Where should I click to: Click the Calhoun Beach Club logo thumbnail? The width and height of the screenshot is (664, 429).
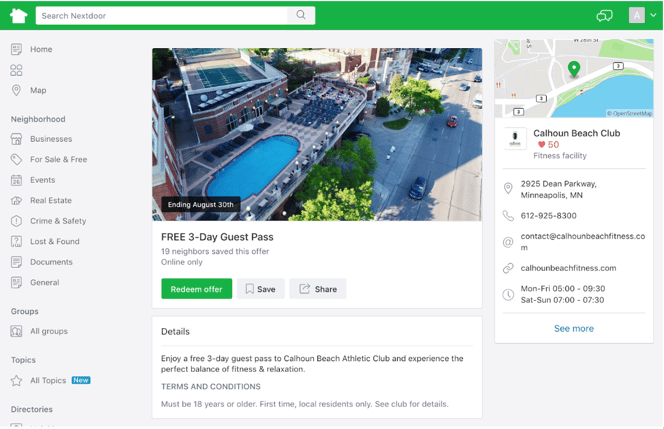515,138
